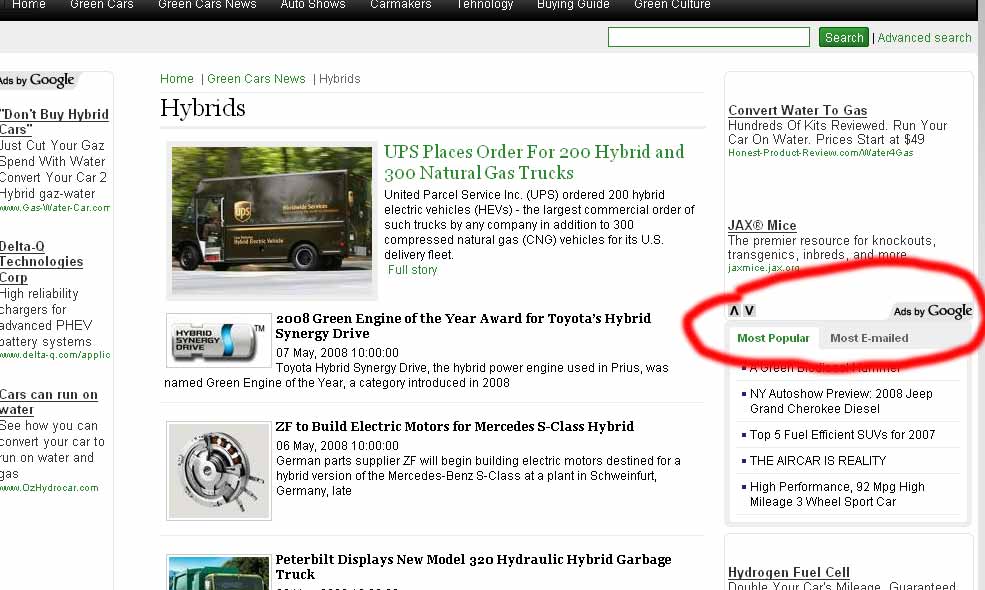Screen dimensions: 985x590
Task: Click the down arrow beside Ads by Google
Action: coord(749,310)
